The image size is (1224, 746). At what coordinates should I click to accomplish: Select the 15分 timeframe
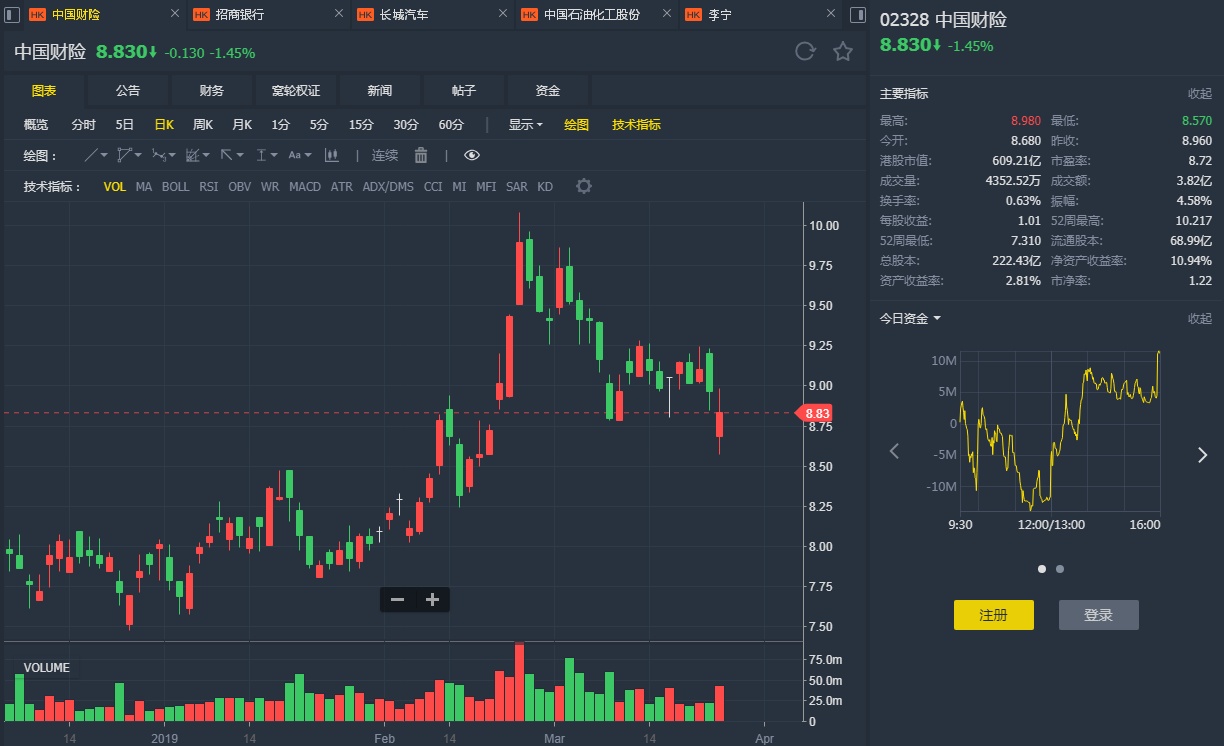(361, 125)
